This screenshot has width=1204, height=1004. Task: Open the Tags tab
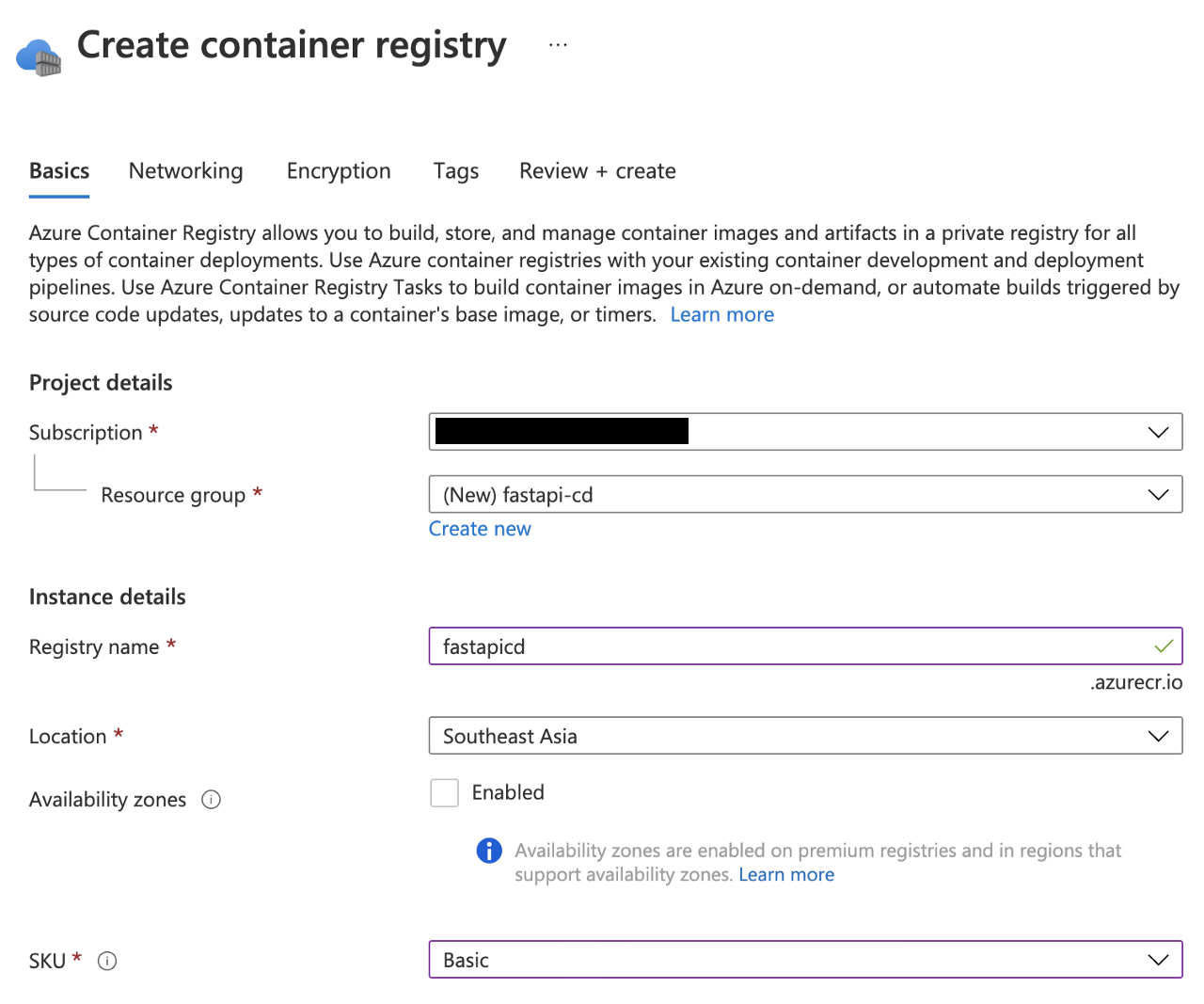click(x=456, y=171)
